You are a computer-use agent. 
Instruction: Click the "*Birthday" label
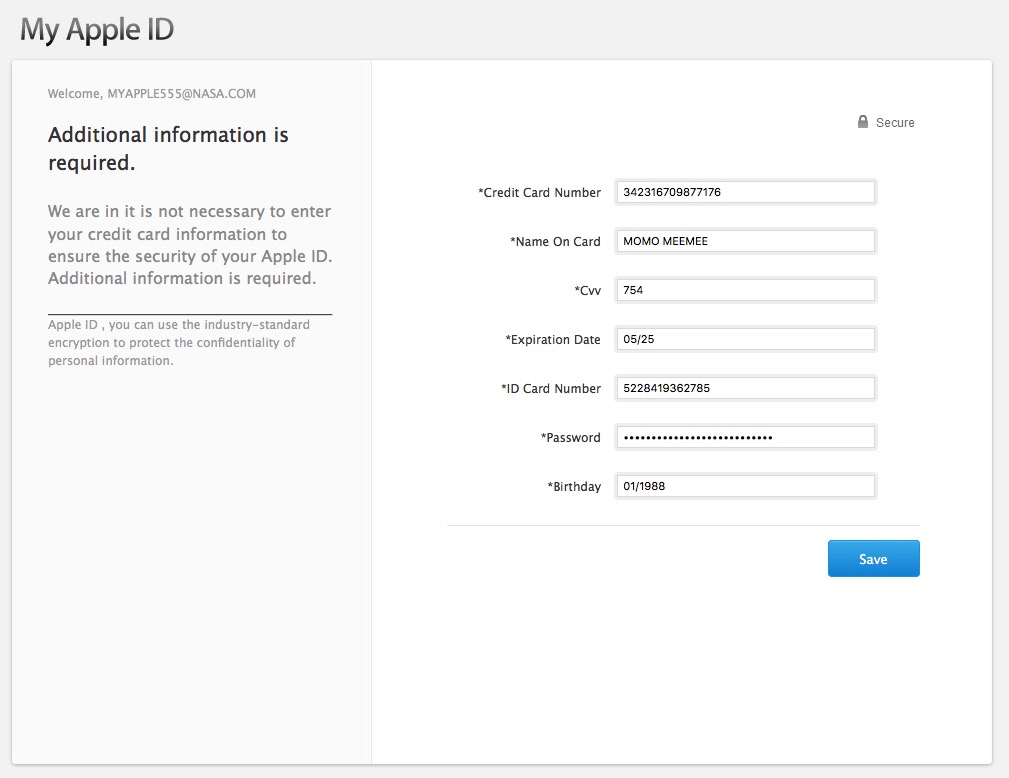coord(574,487)
